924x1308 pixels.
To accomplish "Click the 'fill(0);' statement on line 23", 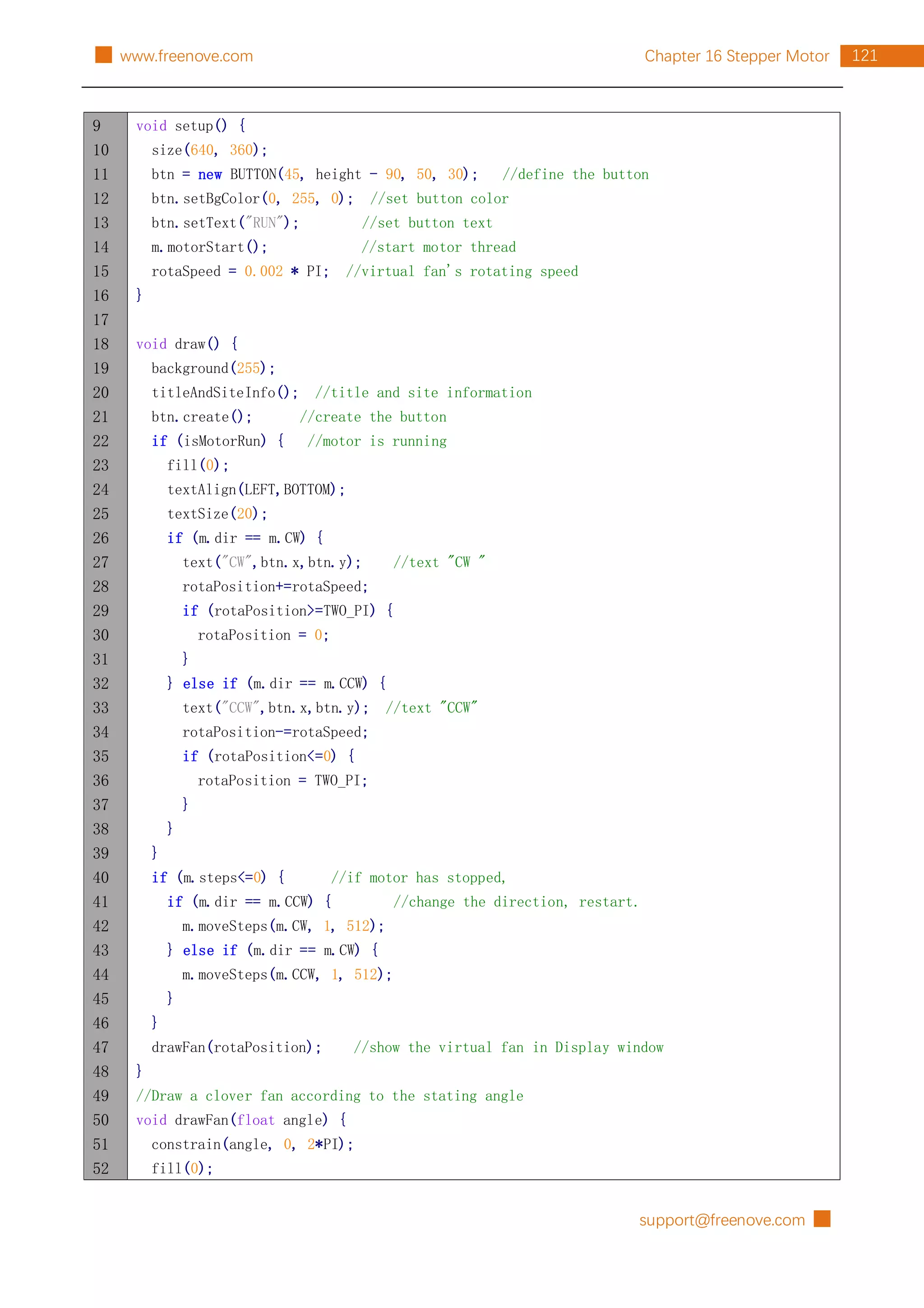I will [x=198, y=465].
